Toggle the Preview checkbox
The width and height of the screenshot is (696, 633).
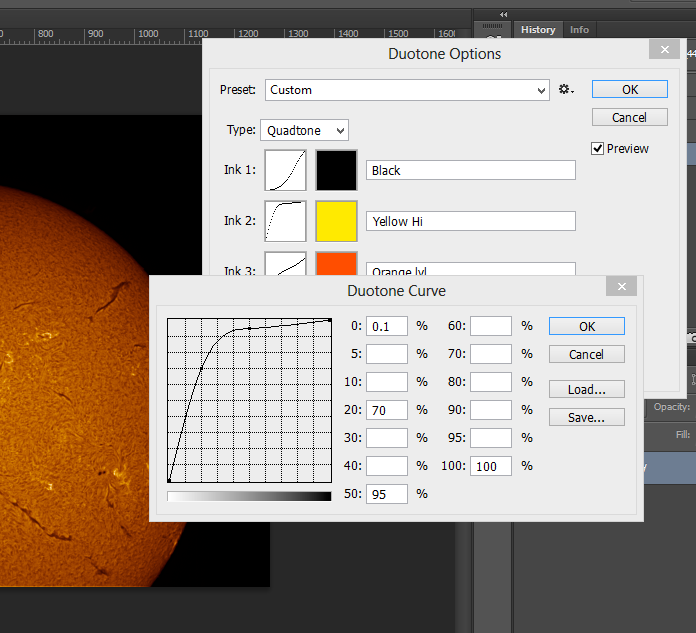click(598, 149)
